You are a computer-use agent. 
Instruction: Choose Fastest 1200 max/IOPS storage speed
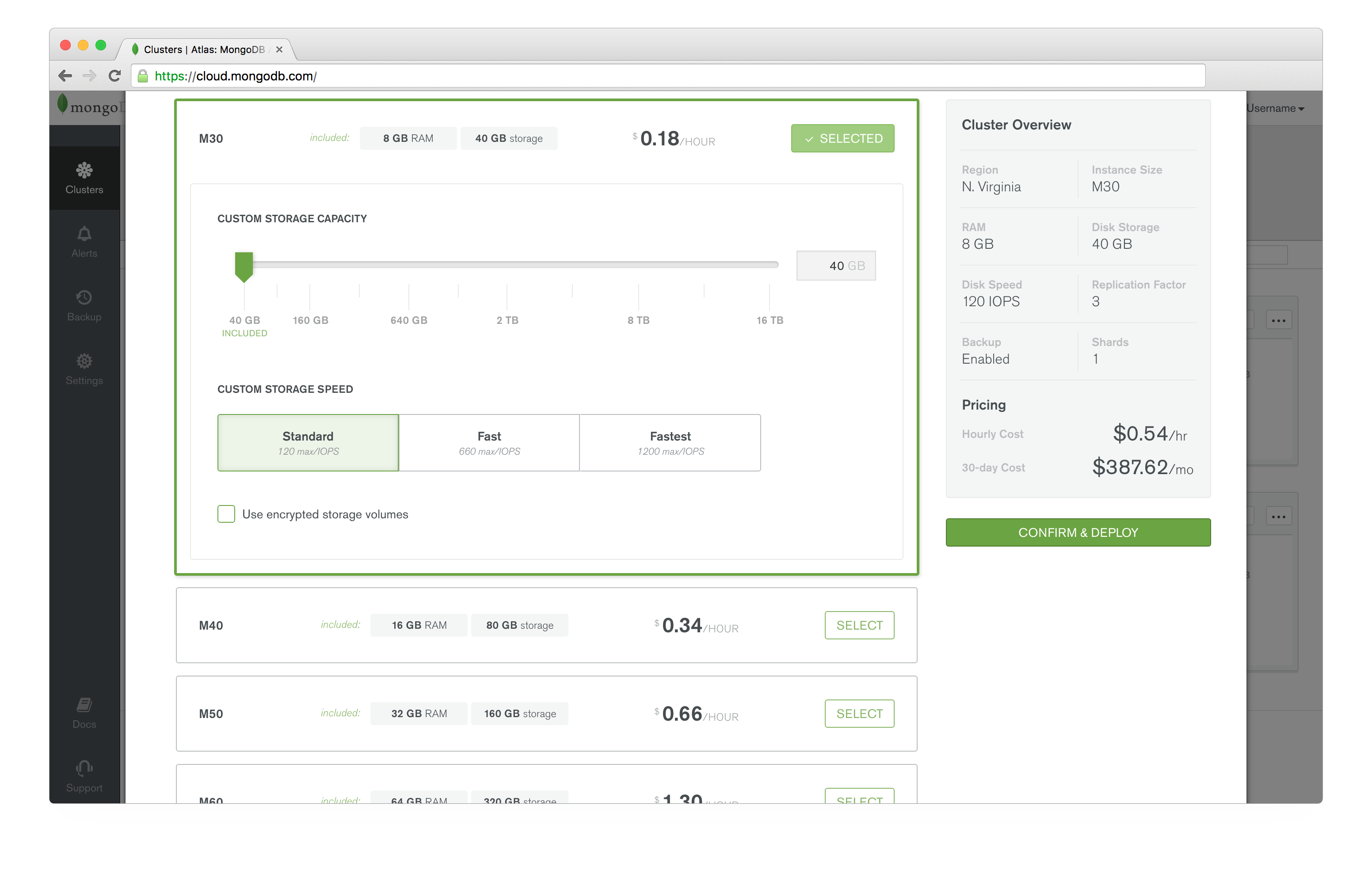click(670, 443)
